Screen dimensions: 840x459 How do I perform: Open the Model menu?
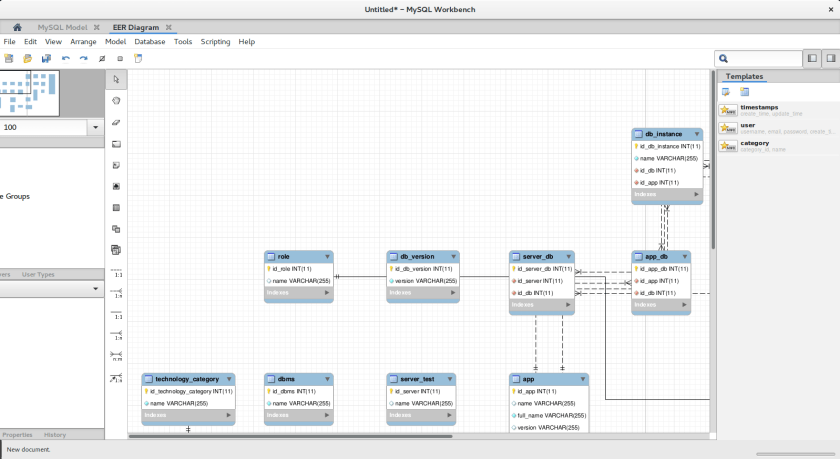pyautogui.click(x=115, y=42)
